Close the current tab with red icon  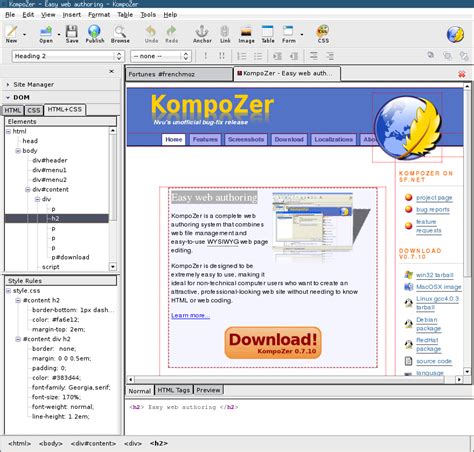pos(462,74)
